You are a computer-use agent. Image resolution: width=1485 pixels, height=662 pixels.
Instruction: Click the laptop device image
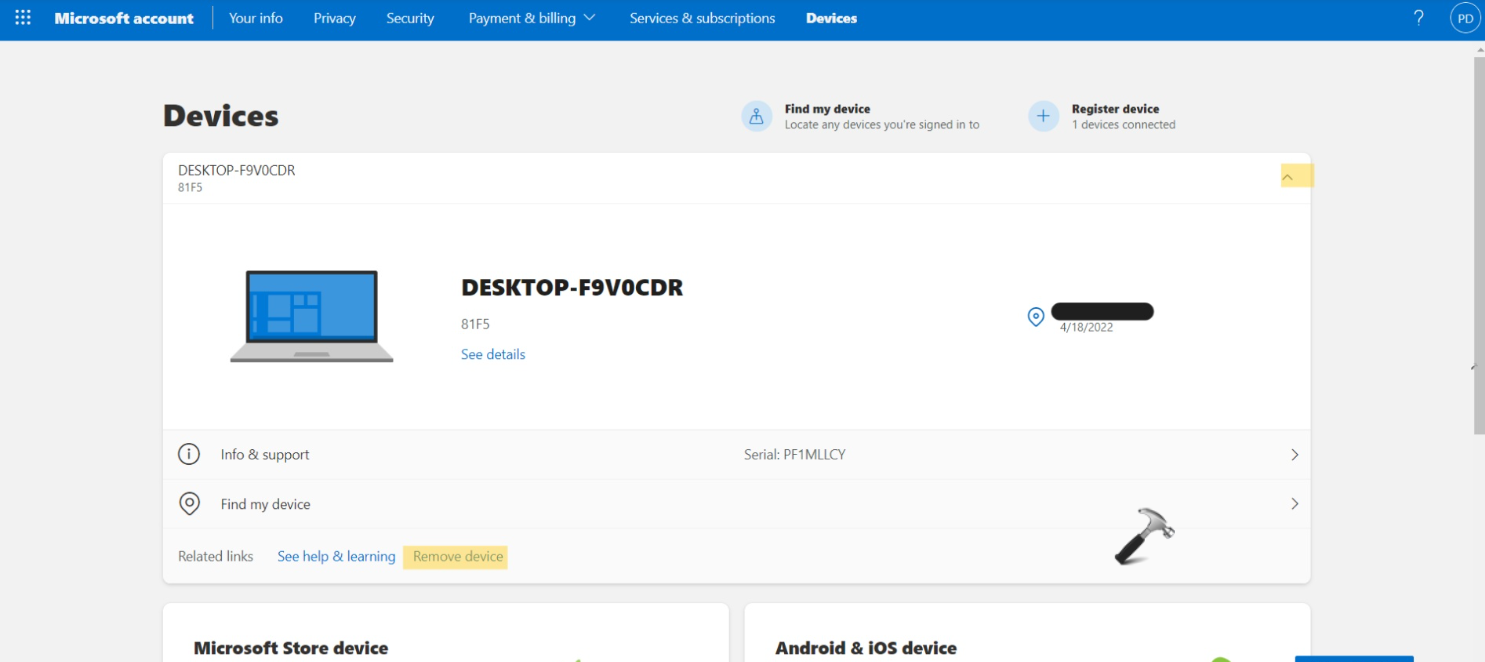pyautogui.click(x=312, y=316)
